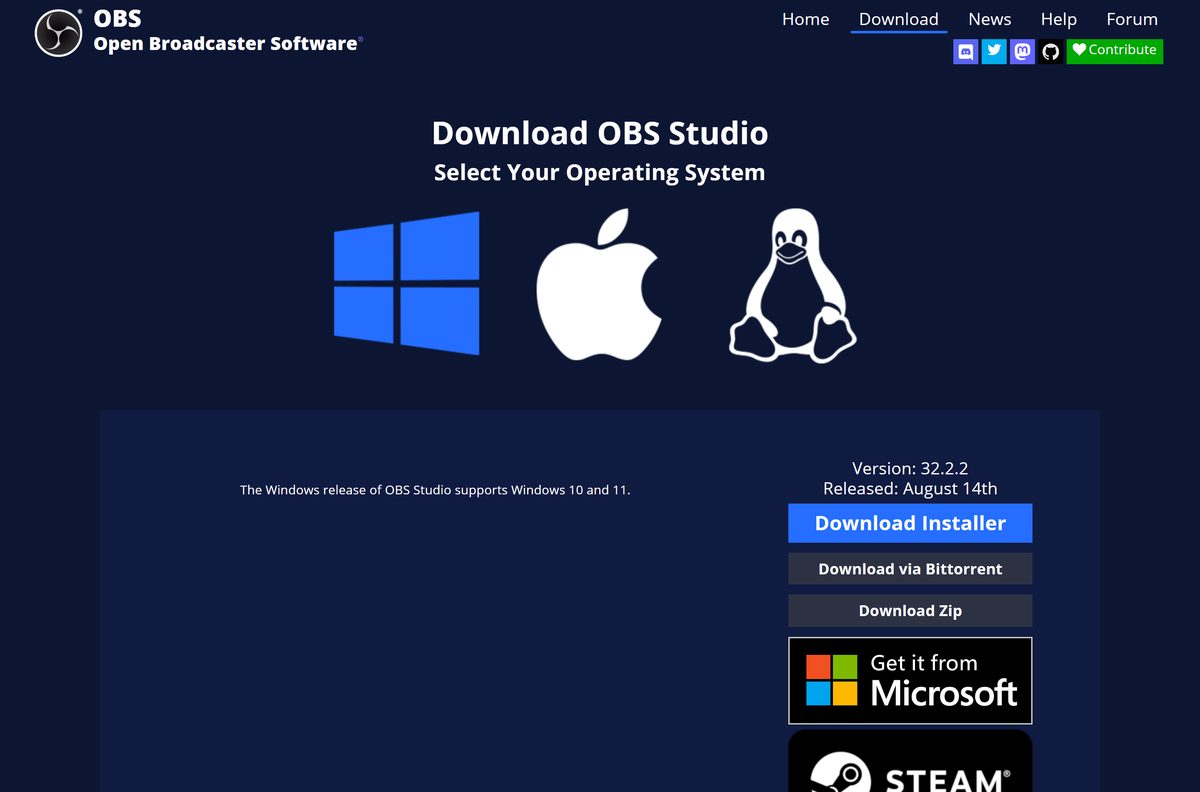
Task: Click the Released: August 14th text
Action: [x=910, y=489]
